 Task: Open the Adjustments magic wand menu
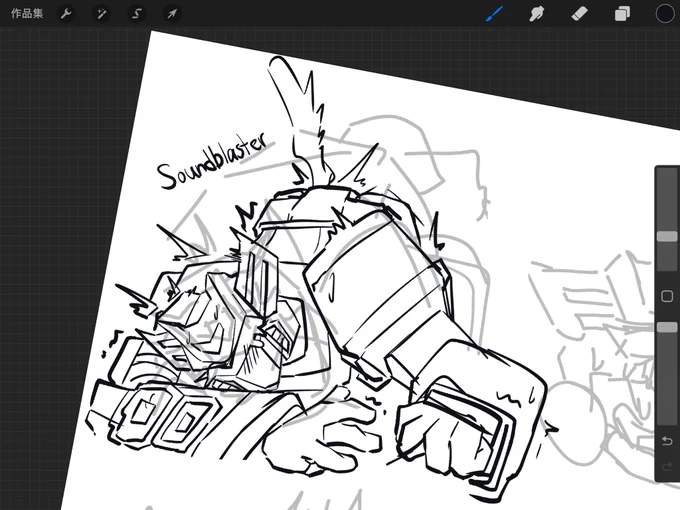(101, 14)
